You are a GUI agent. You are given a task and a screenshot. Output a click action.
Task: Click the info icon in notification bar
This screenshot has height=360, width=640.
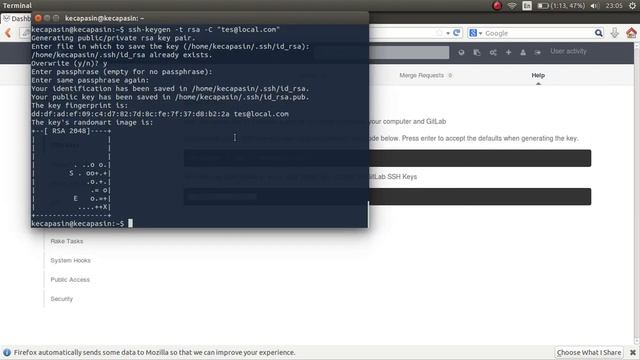click(x=7, y=352)
